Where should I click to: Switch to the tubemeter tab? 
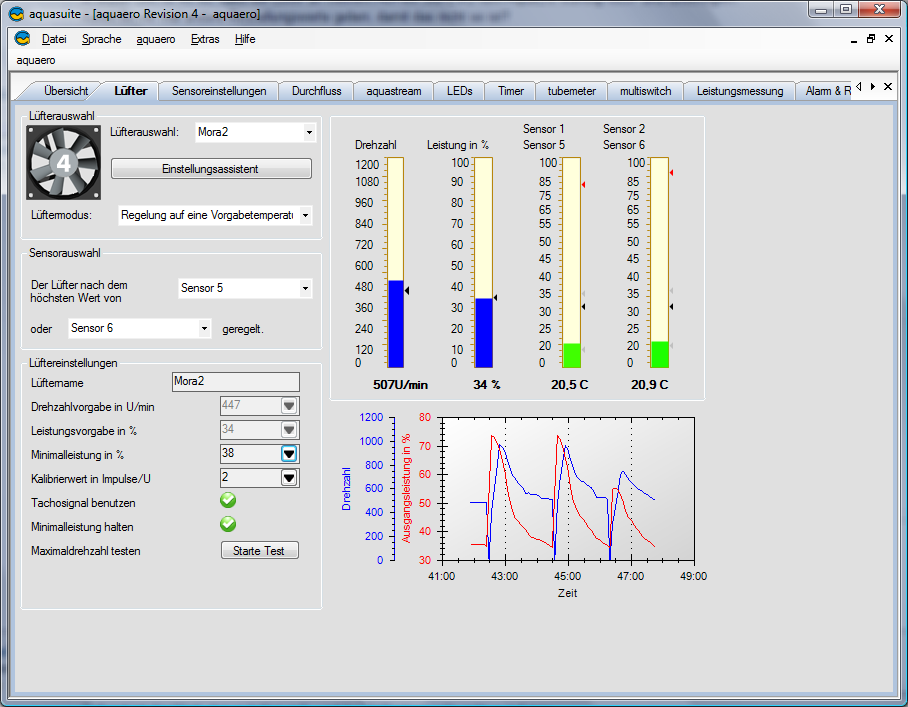click(572, 91)
